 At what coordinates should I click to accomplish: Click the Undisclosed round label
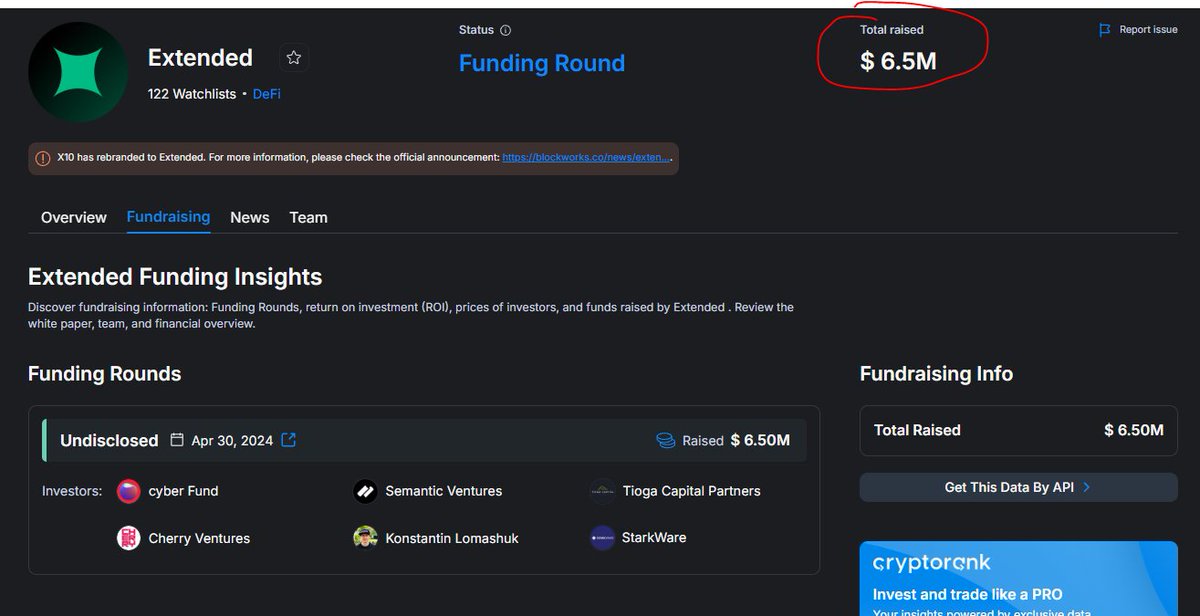(109, 440)
